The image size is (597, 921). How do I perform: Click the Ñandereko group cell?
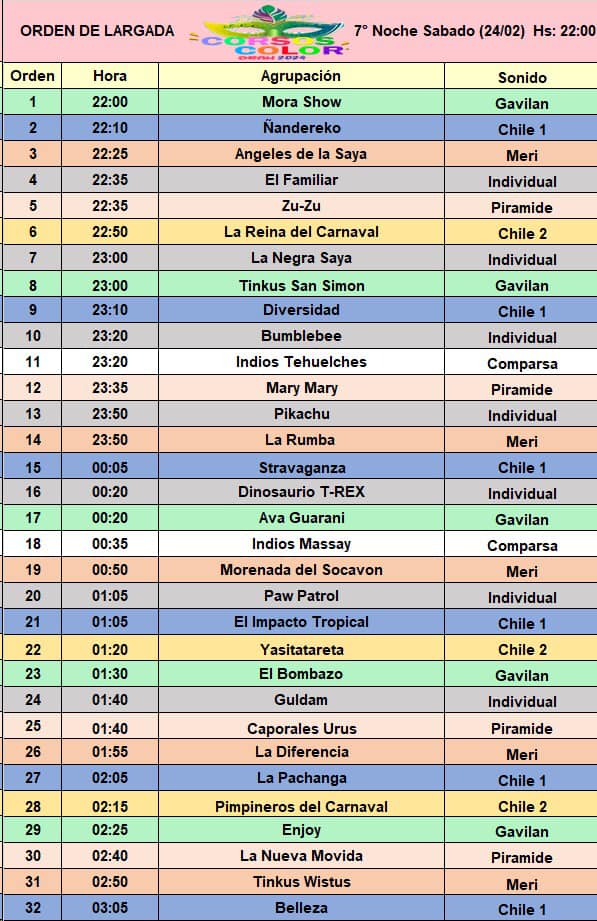301,127
